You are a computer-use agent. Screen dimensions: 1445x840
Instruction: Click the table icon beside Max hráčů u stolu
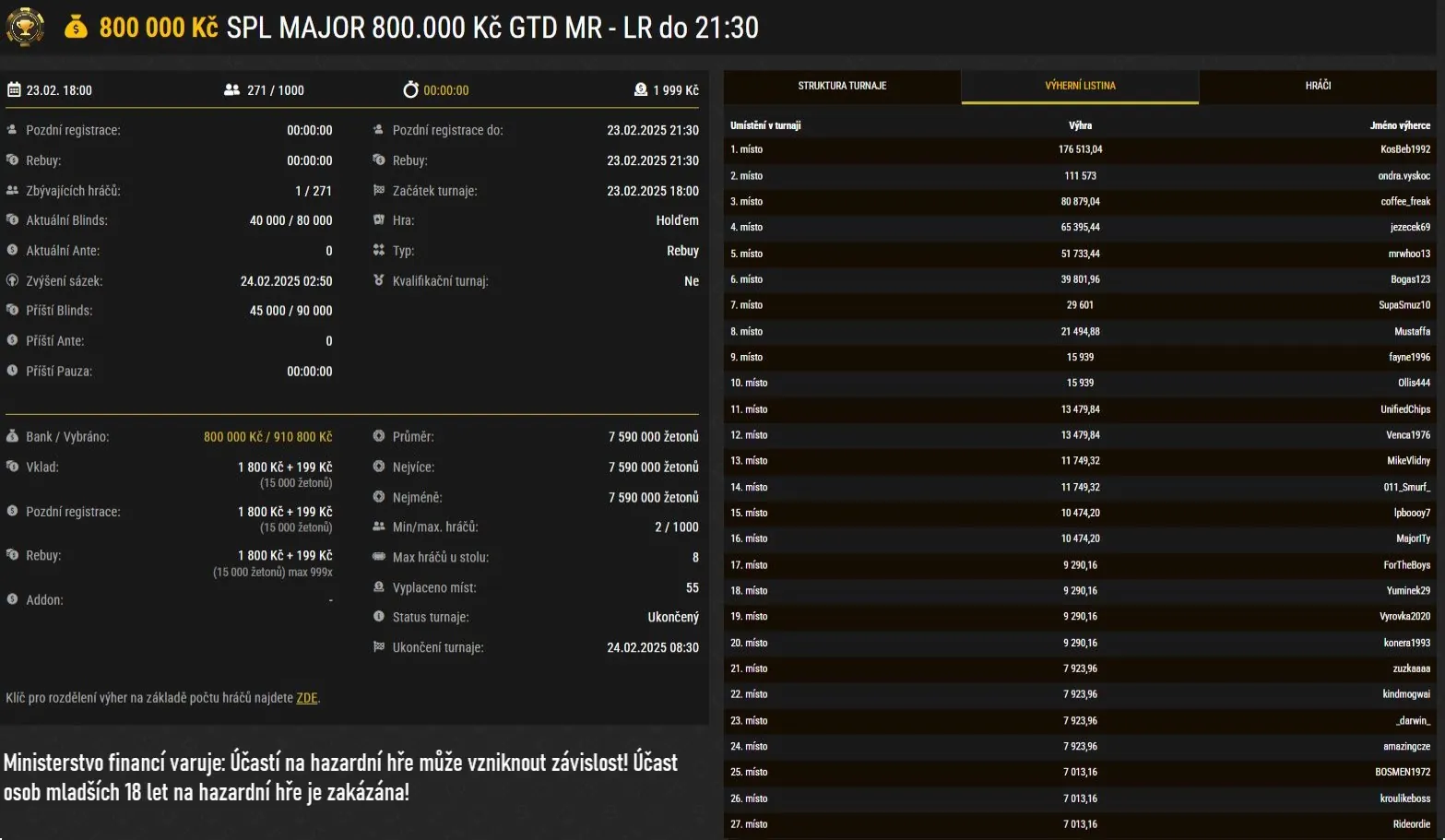[x=378, y=557]
